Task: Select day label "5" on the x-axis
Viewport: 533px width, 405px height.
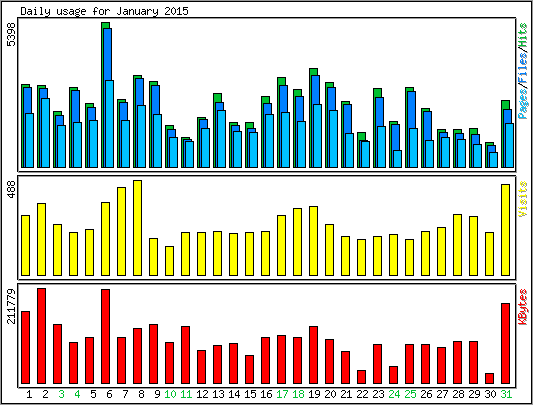Action: tap(93, 394)
